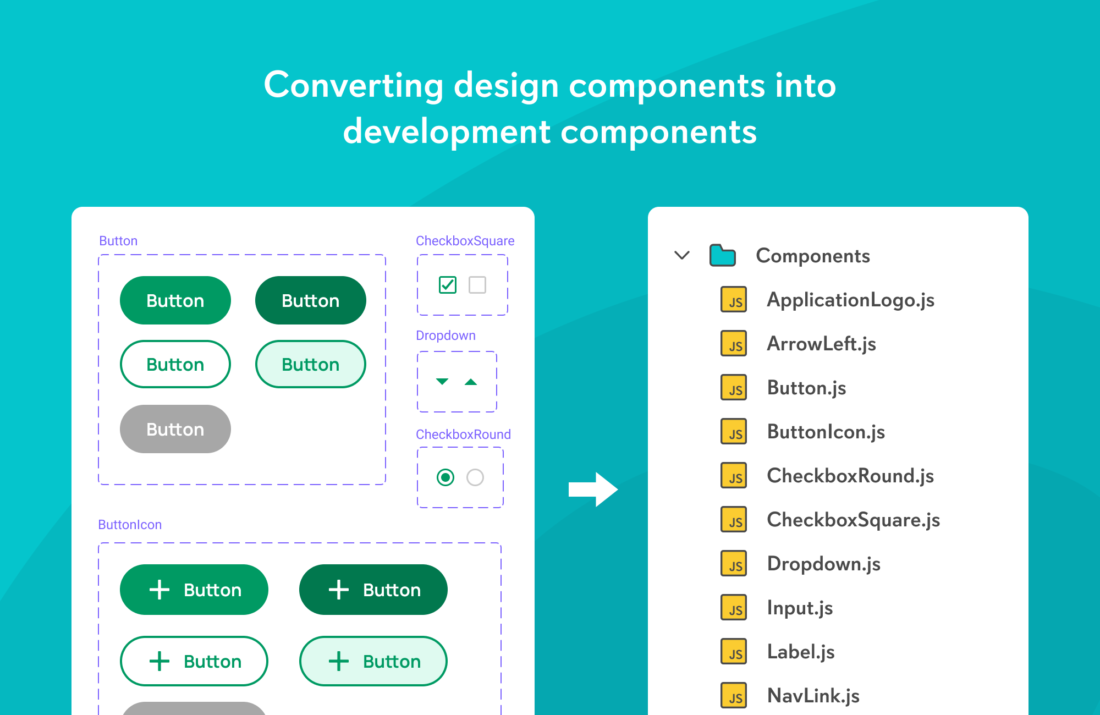
Task: Select the empty round radio button
Action: (x=475, y=478)
